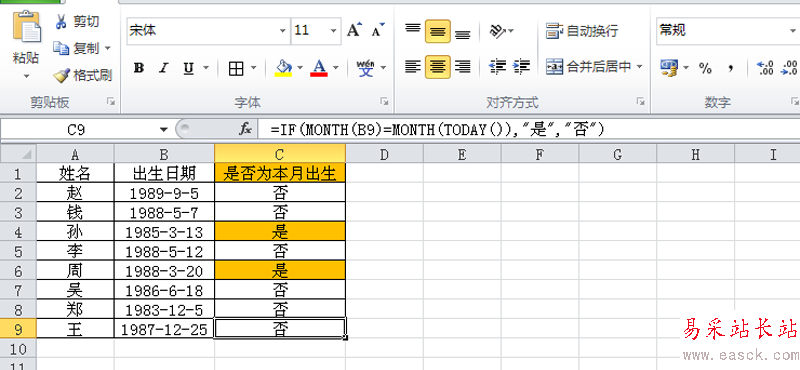Toggle center horizontal alignment
The image size is (800, 370).
(437, 66)
